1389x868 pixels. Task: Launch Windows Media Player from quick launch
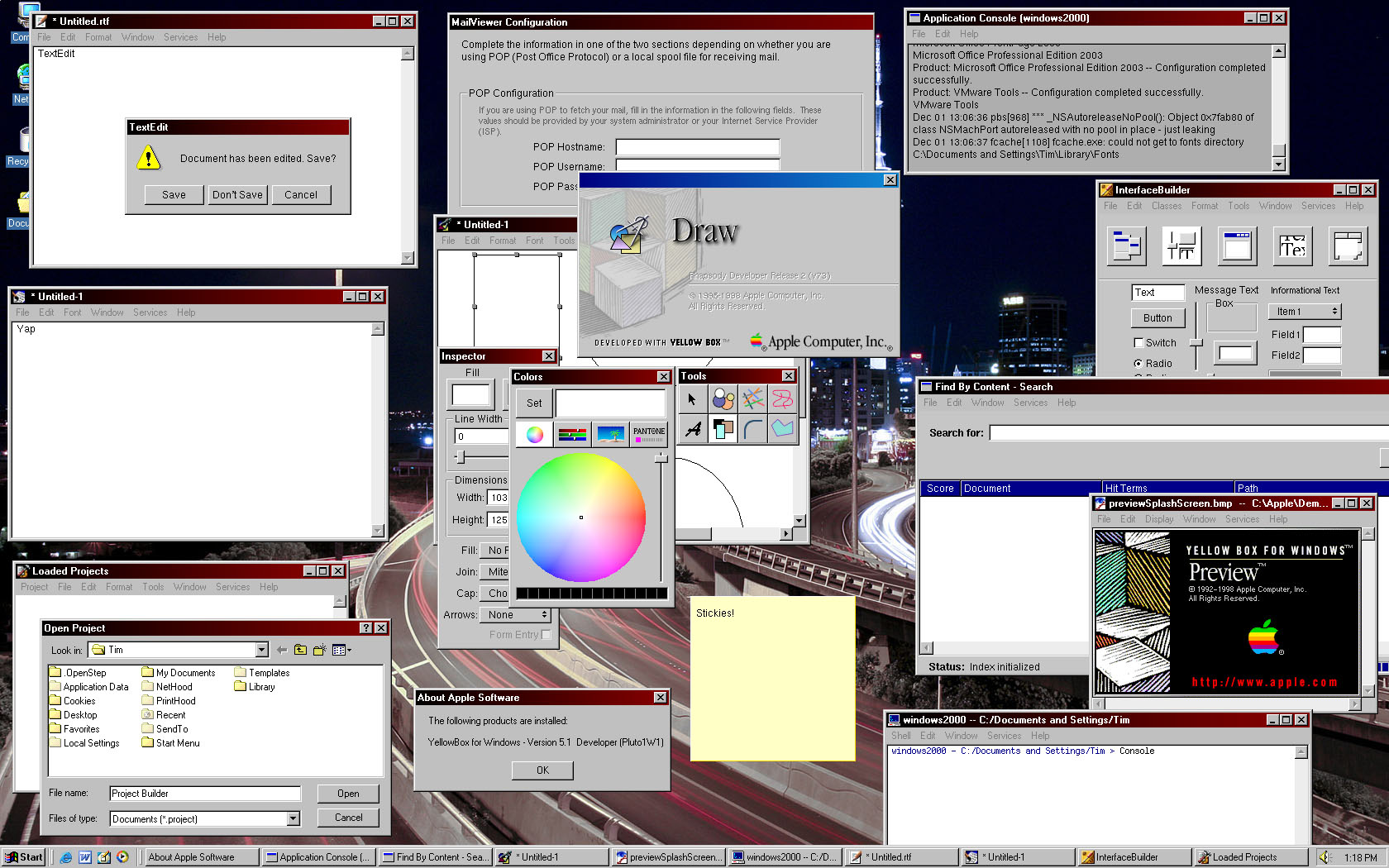[122, 857]
